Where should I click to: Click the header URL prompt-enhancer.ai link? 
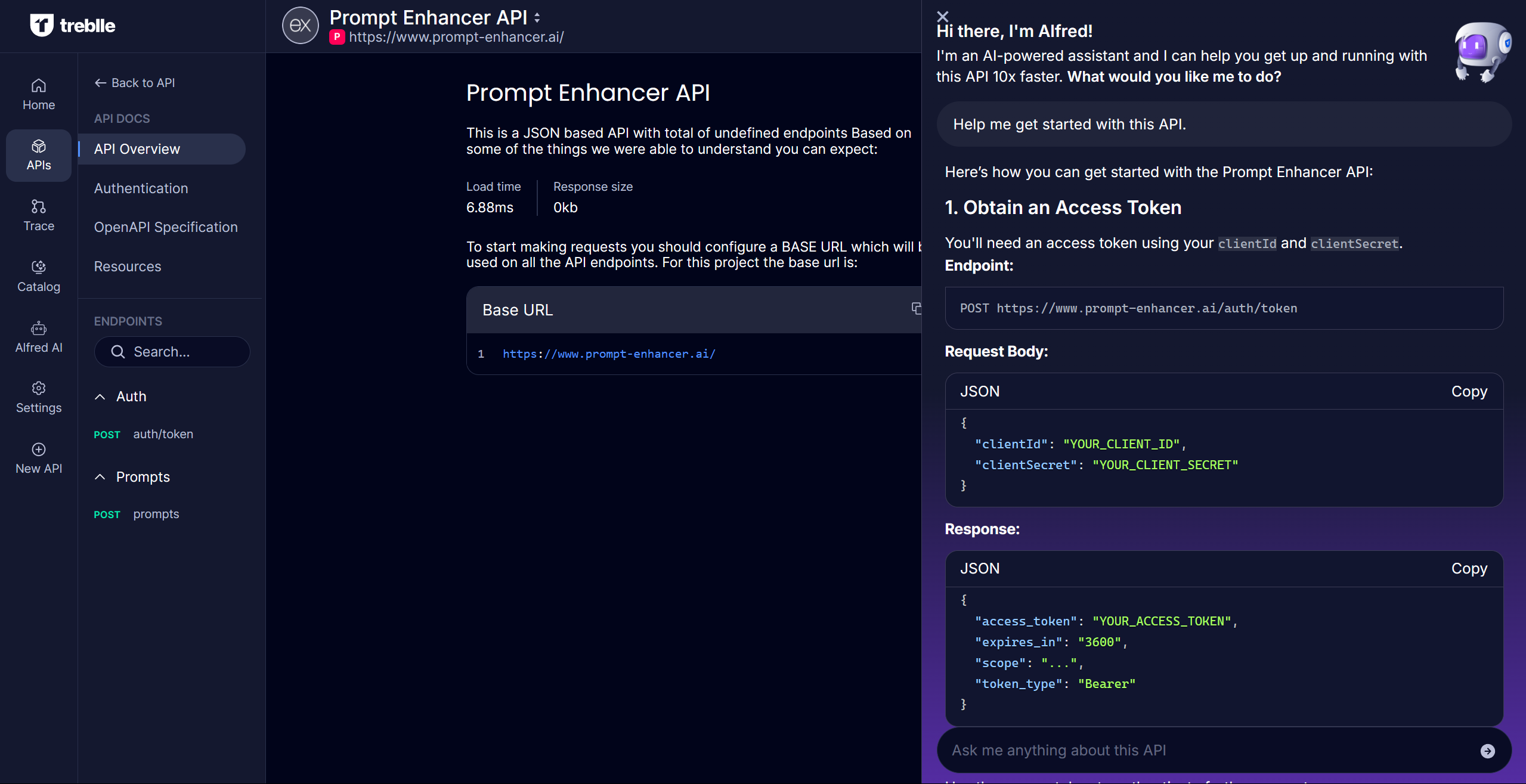456,37
